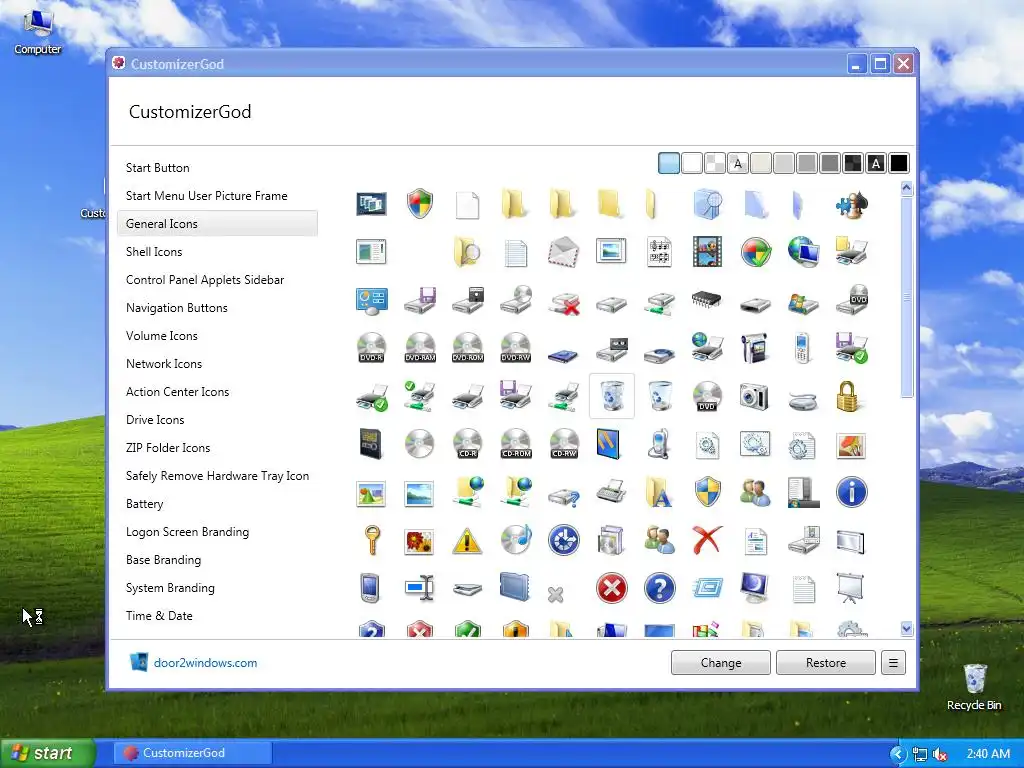Open the ZIP Folder Icons category

point(217,448)
